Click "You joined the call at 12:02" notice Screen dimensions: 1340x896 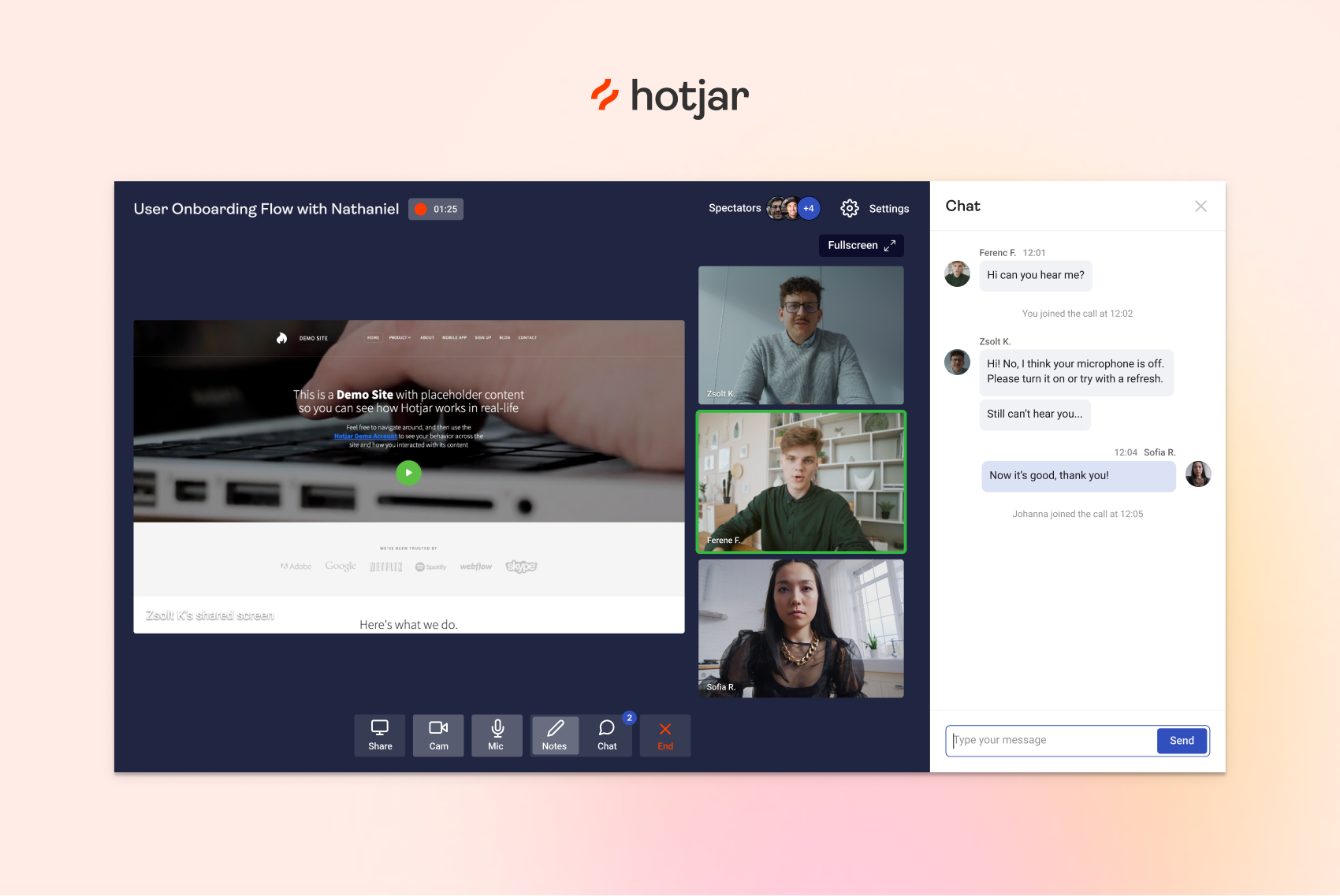point(1078,314)
